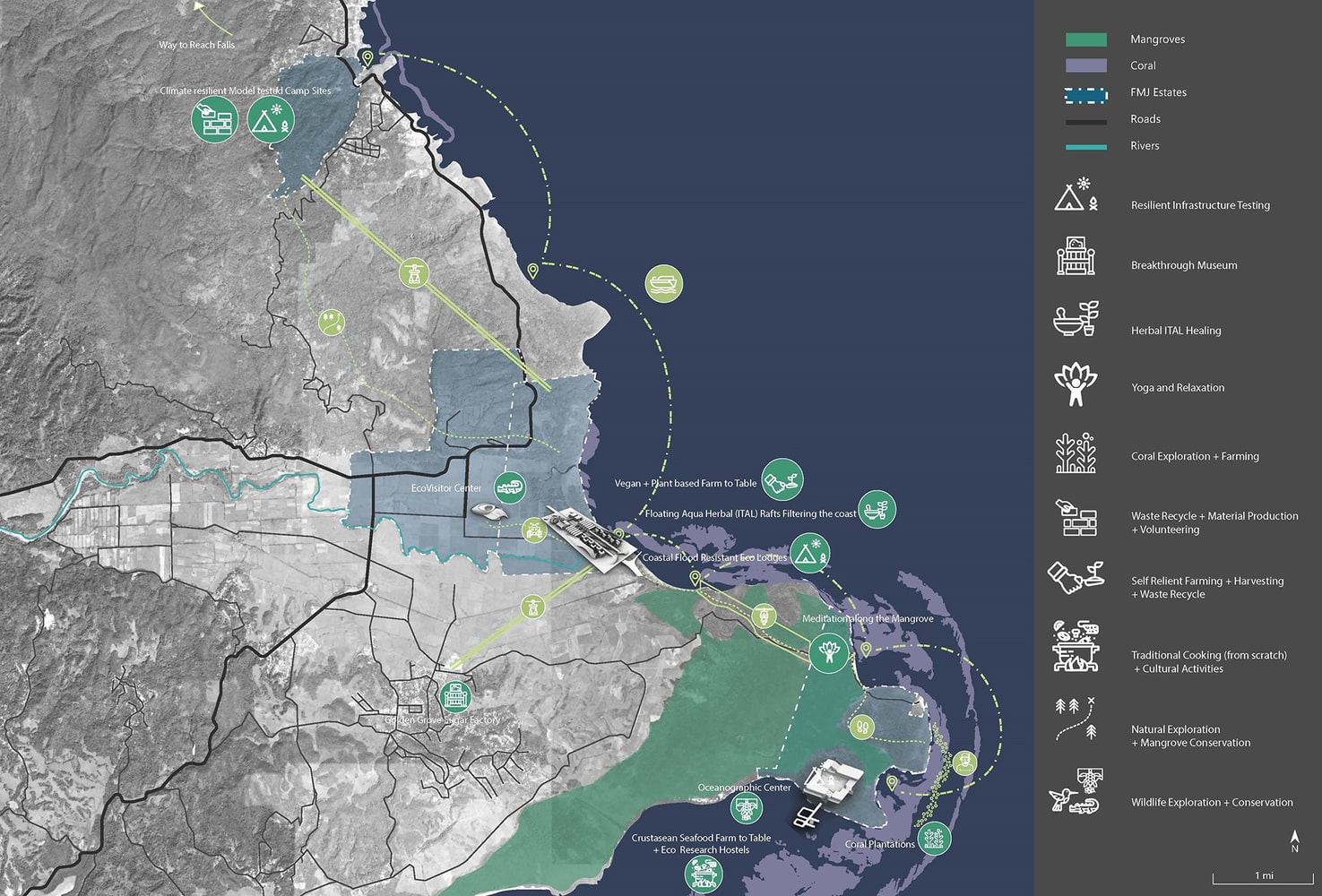Screen dimensions: 1322x896
Task: Select the Coral Plantations map icon
Action: click(934, 838)
